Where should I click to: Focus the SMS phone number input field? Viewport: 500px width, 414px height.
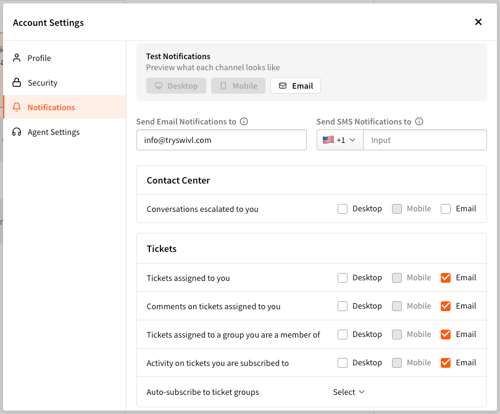click(x=425, y=140)
